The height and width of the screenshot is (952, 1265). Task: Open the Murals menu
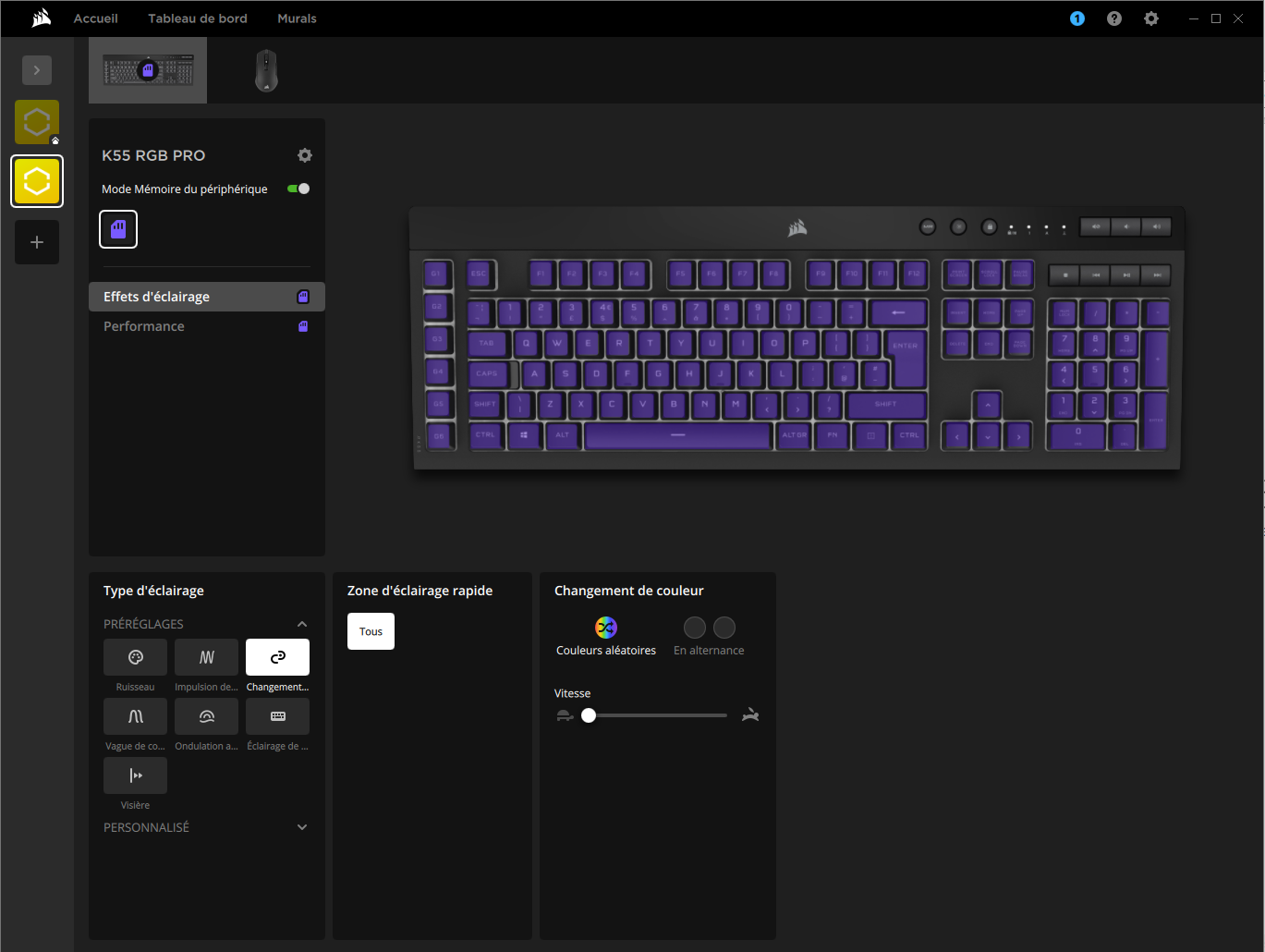(x=297, y=18)
